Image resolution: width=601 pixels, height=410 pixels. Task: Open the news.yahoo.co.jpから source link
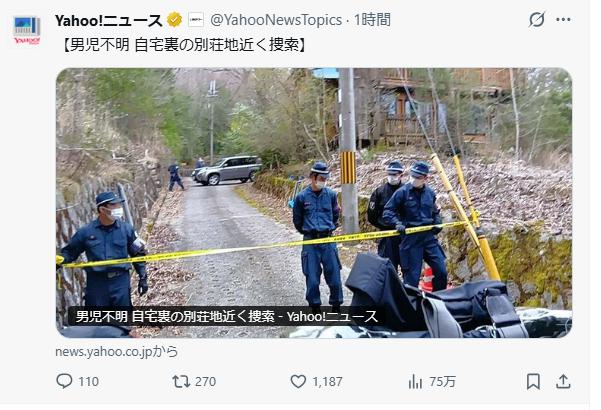[117, 352]
